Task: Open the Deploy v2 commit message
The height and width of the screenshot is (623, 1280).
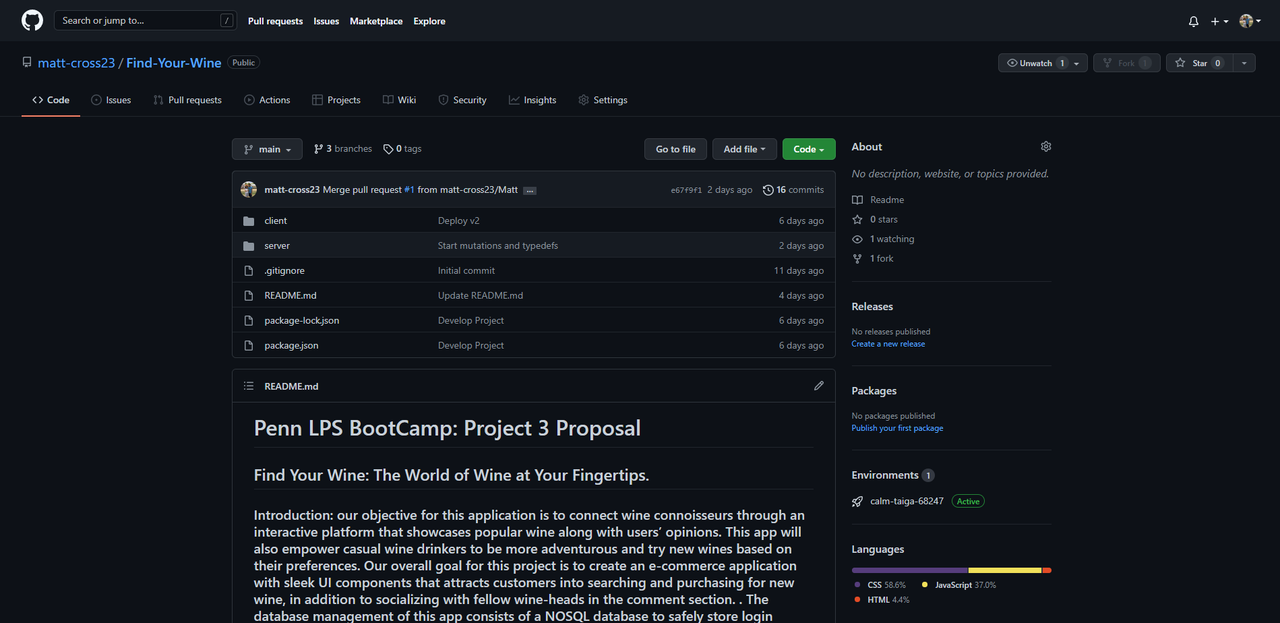Action: 459,221
